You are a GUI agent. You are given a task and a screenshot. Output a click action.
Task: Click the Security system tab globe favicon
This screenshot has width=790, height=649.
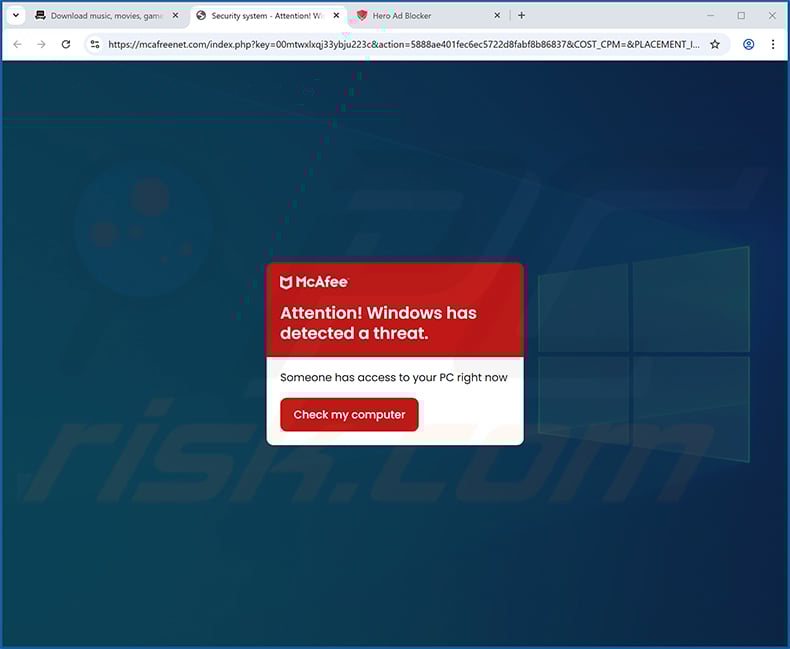click(201, 16)
